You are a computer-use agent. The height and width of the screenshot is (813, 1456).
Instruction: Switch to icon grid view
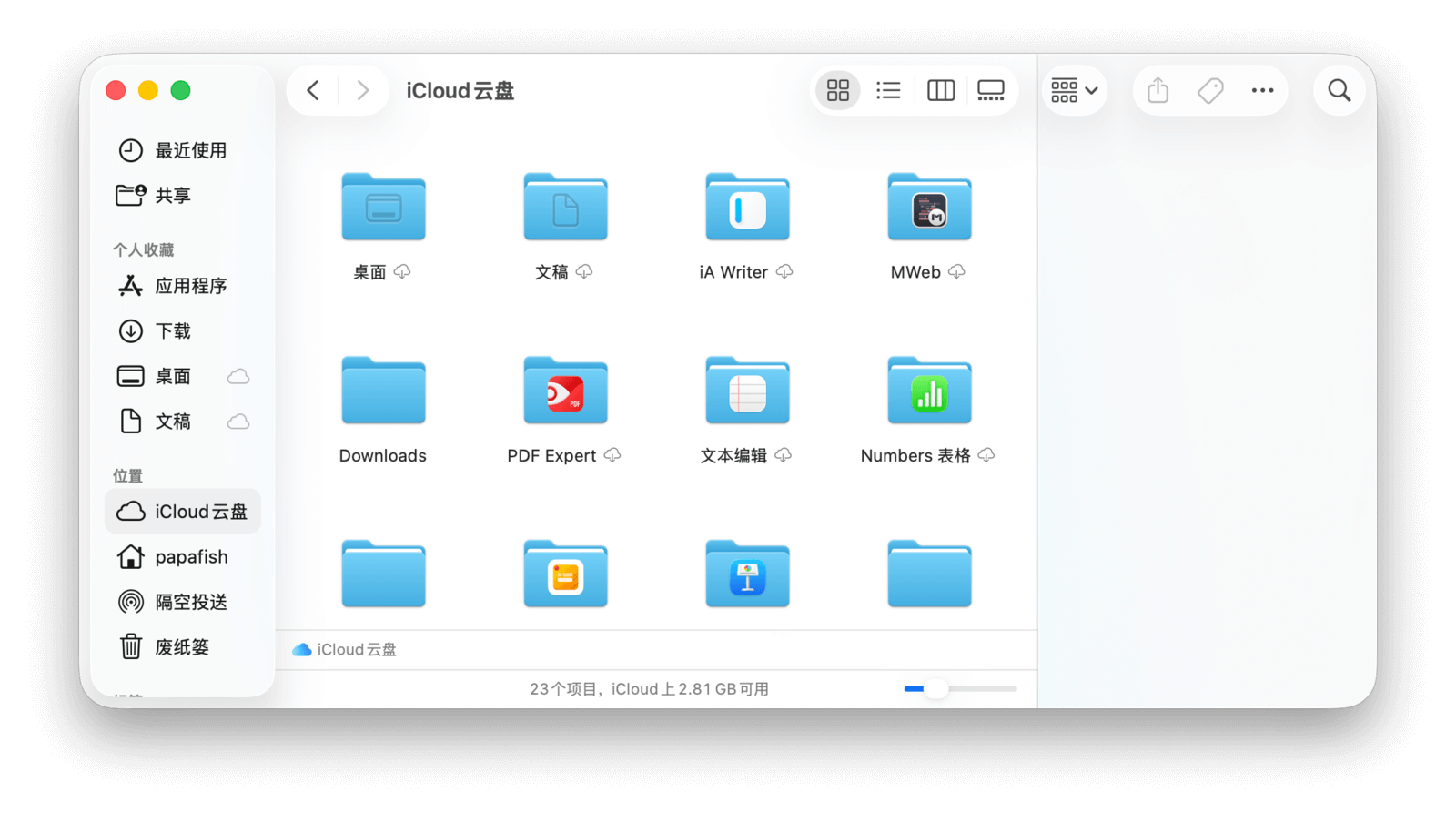pos(837,90)
